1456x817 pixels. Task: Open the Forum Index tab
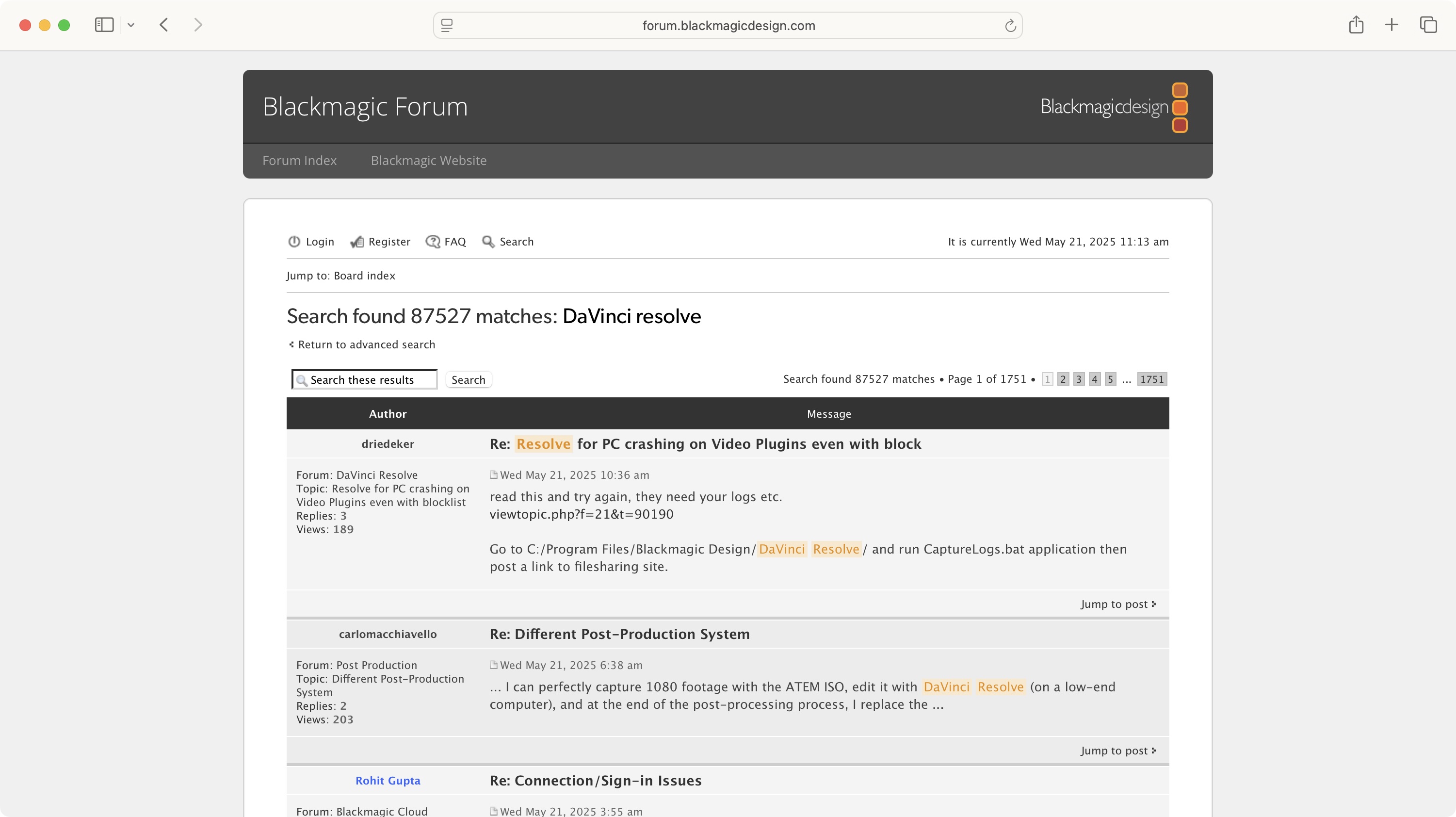pyautogui.click(x=300, y=161)
